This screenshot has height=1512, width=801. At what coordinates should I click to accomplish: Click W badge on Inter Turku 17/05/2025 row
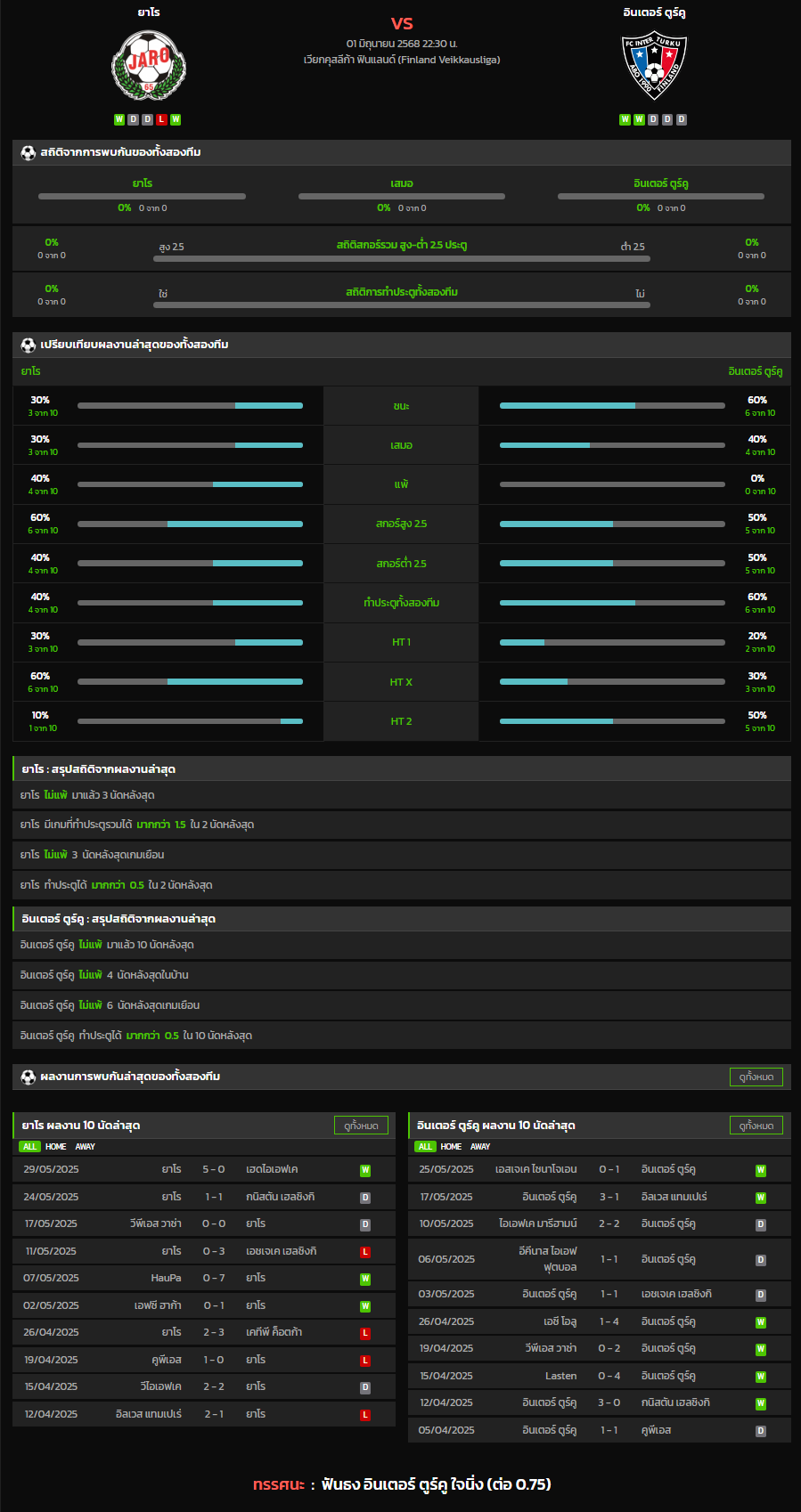pos(761,1198)
